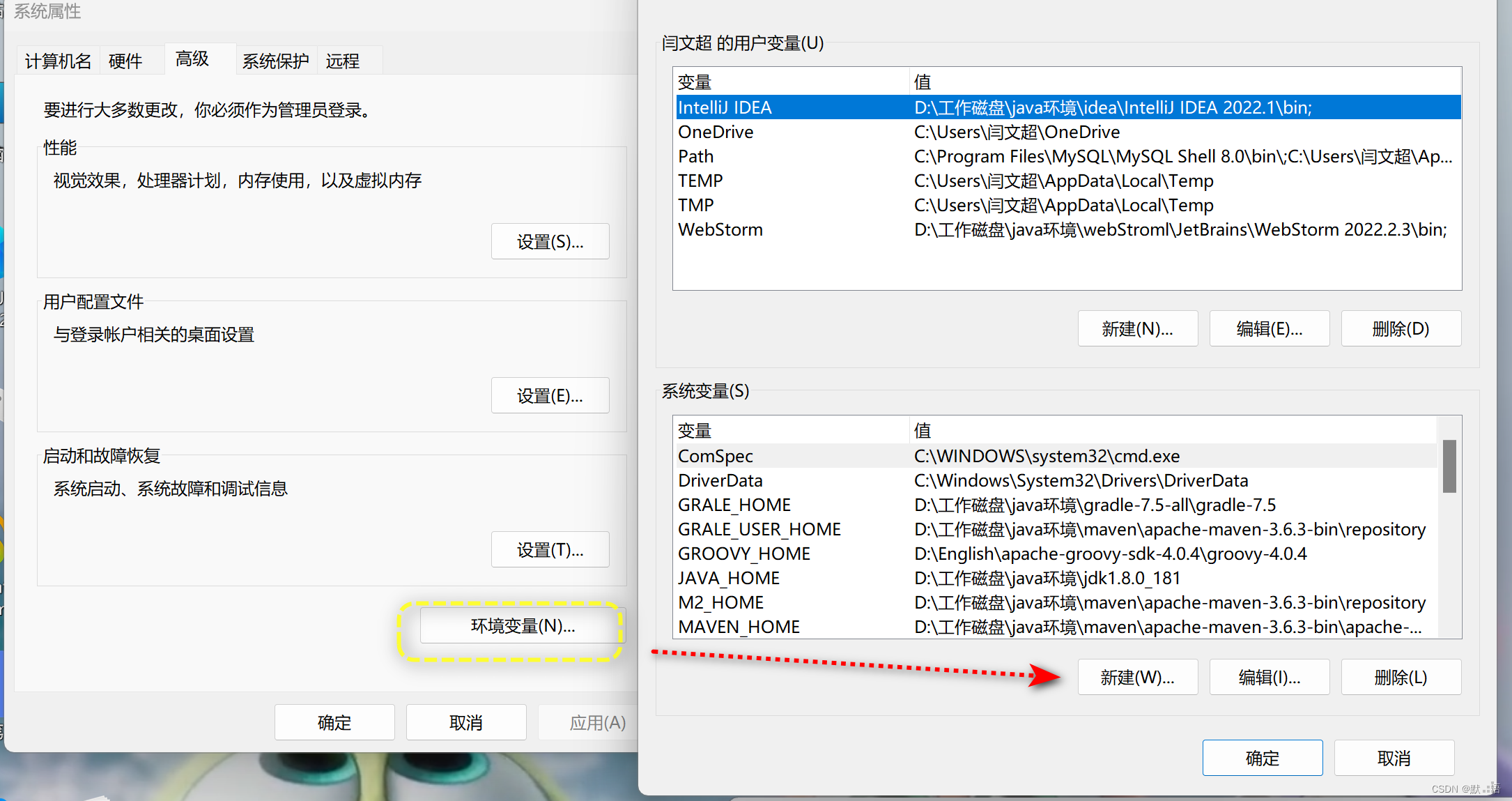This screenshot has width=1512, height=801.
Task: Open startup recovery 设置(T)... button
Action: pyautogui.click(x=550, y=550)
